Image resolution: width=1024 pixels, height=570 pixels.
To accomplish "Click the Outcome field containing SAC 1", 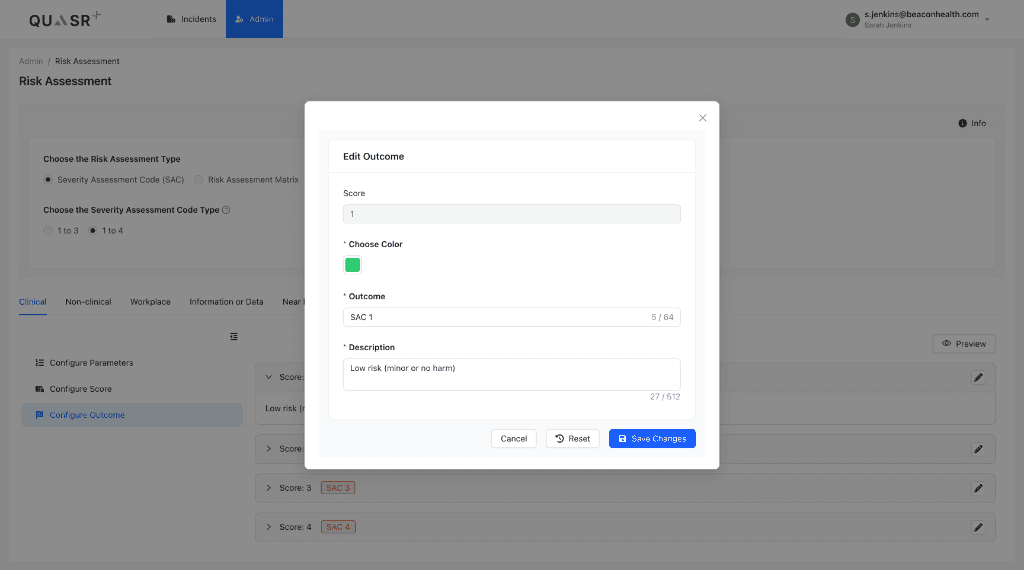I will (511, 317).
